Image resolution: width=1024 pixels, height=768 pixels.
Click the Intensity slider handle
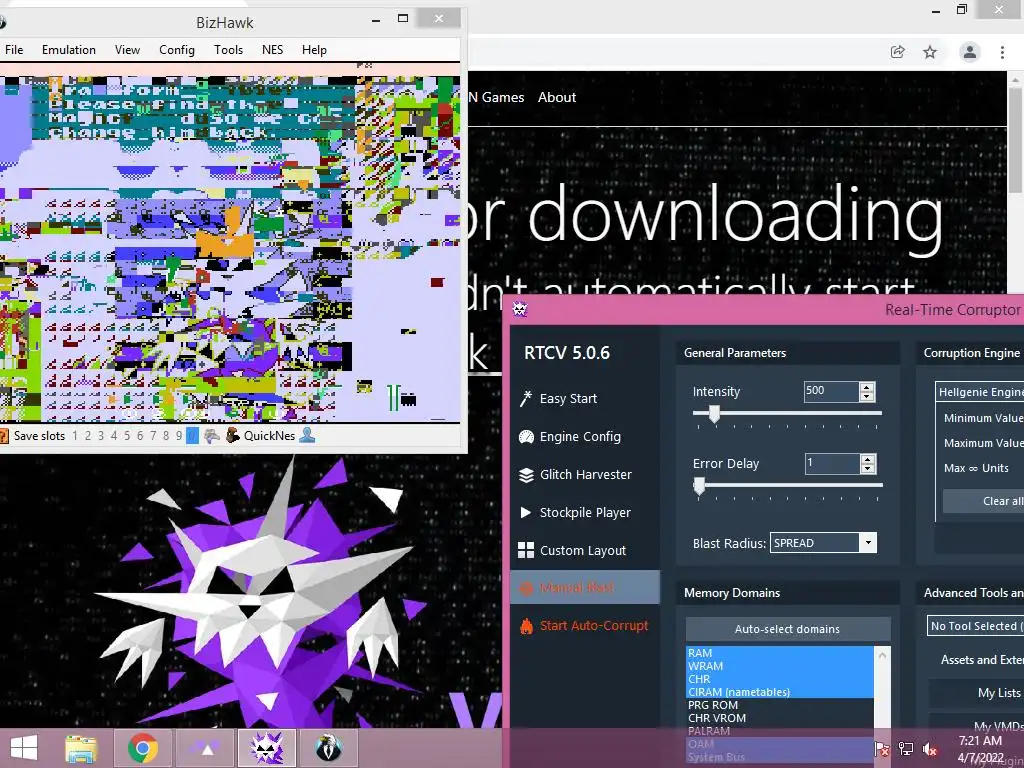714,414
